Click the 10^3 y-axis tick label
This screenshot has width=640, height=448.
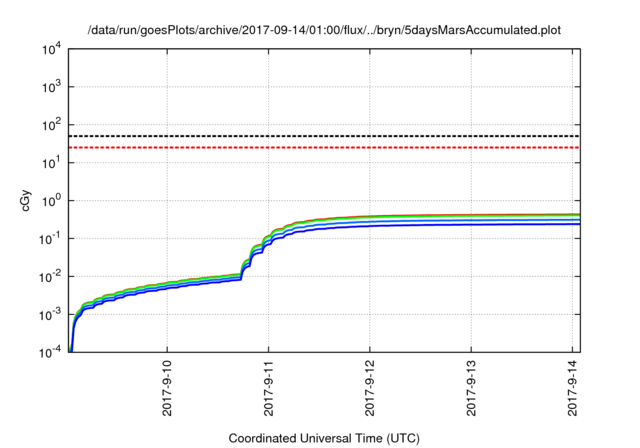pos(52,87)
